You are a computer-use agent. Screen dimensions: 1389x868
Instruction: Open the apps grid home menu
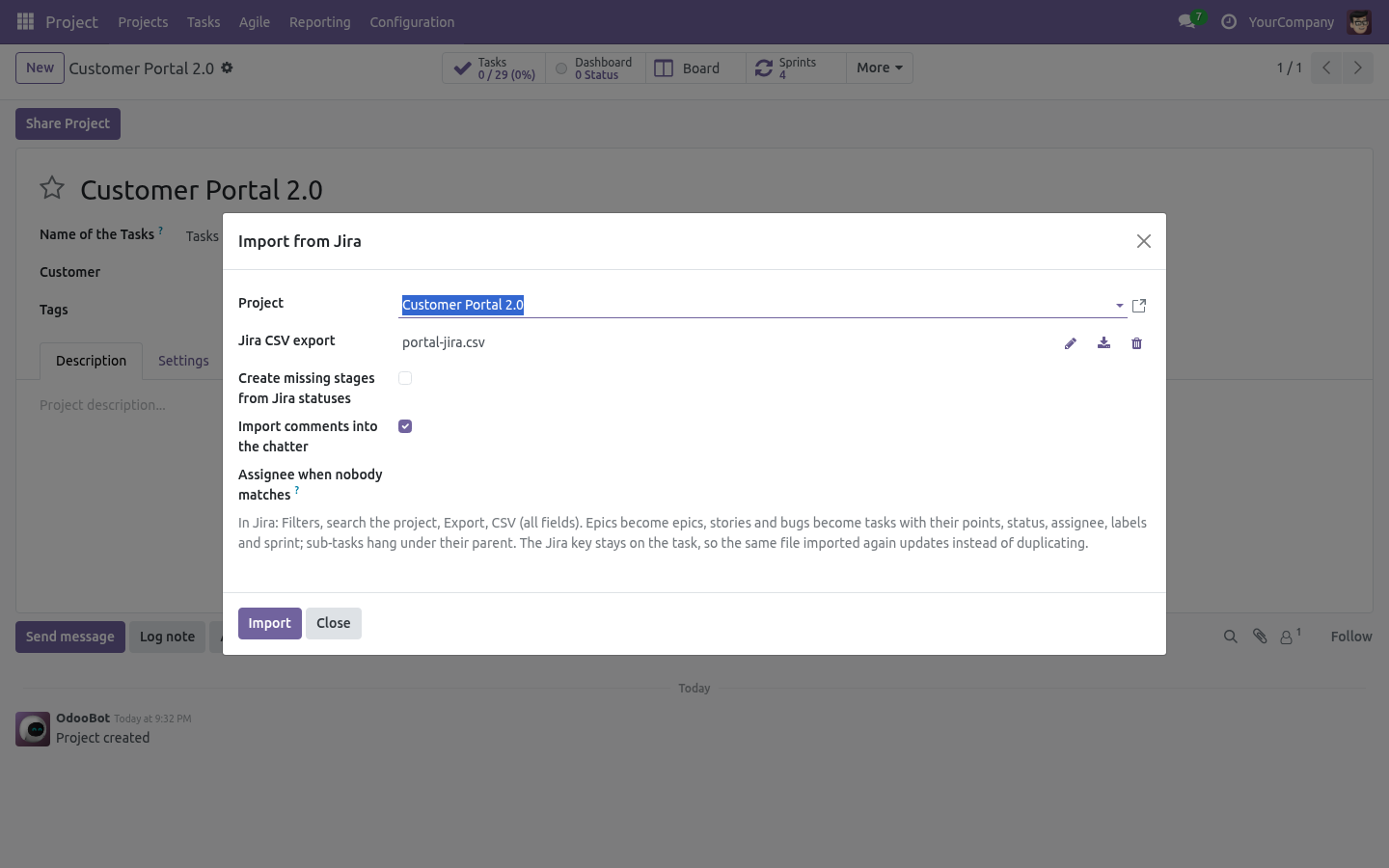coord(26,21)
